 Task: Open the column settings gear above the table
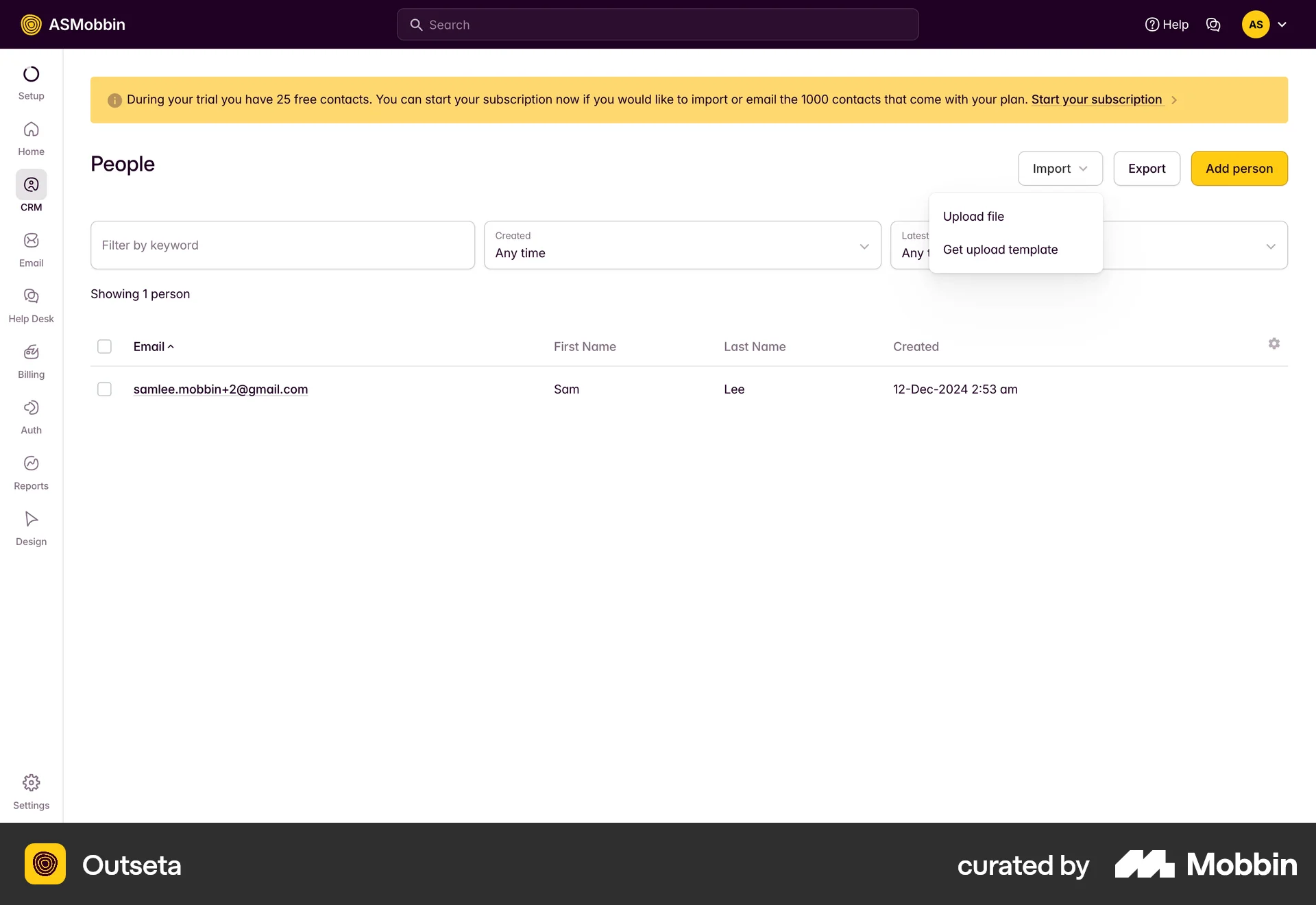pyautogui.click(x=1274, y=343)
